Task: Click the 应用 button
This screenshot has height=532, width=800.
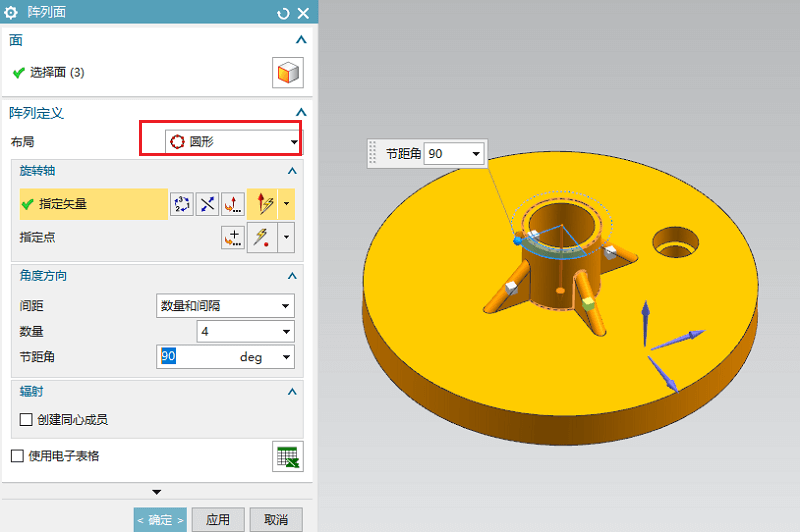Action: pos(218,520)
